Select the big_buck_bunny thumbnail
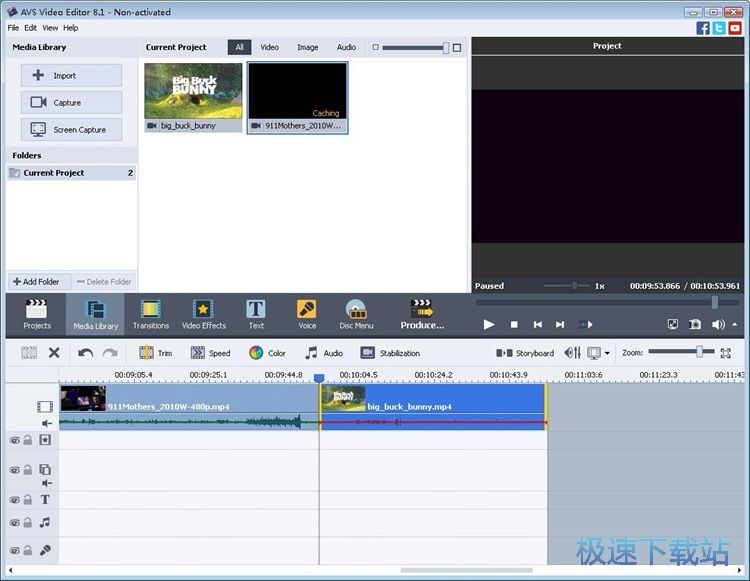750x581 pixels. pyautogui.click(x=193, y=98)
